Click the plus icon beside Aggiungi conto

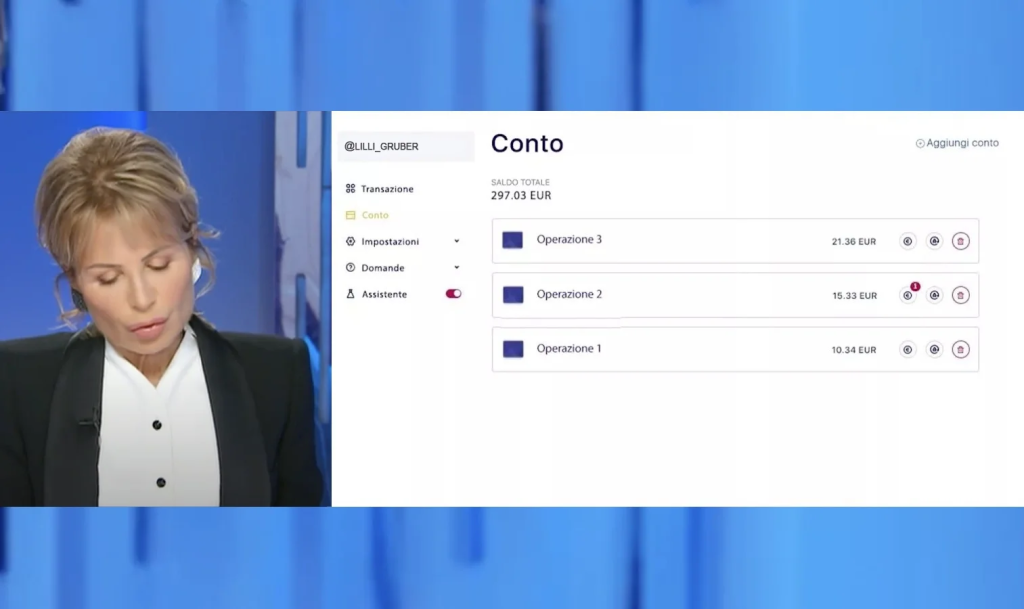(x=920, y=144)
